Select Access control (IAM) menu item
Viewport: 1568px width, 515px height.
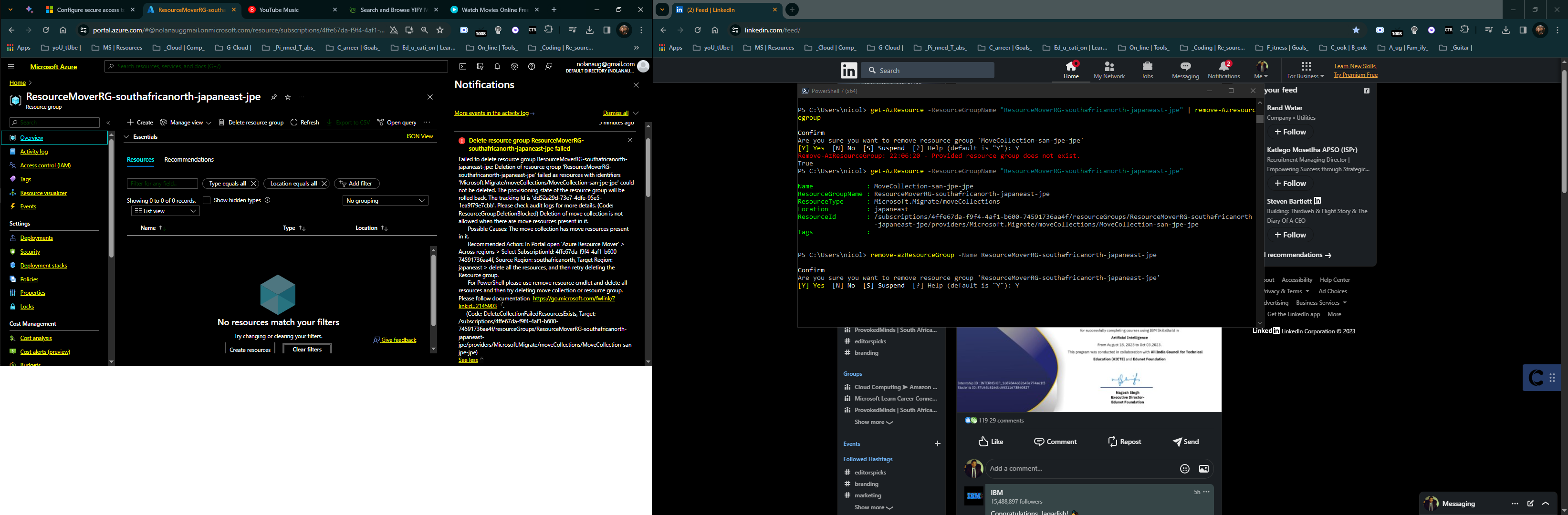click(45, 165)
